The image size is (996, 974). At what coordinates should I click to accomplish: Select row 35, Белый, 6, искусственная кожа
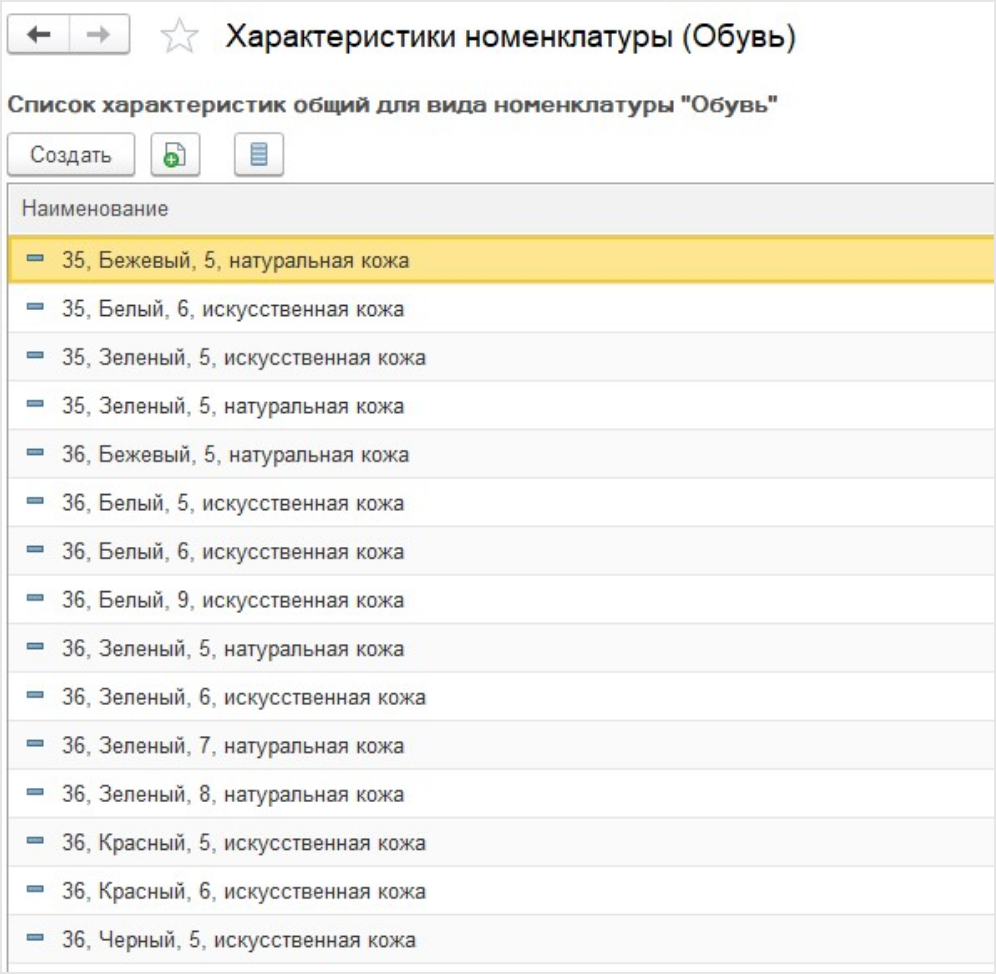[x=232, y=309]
